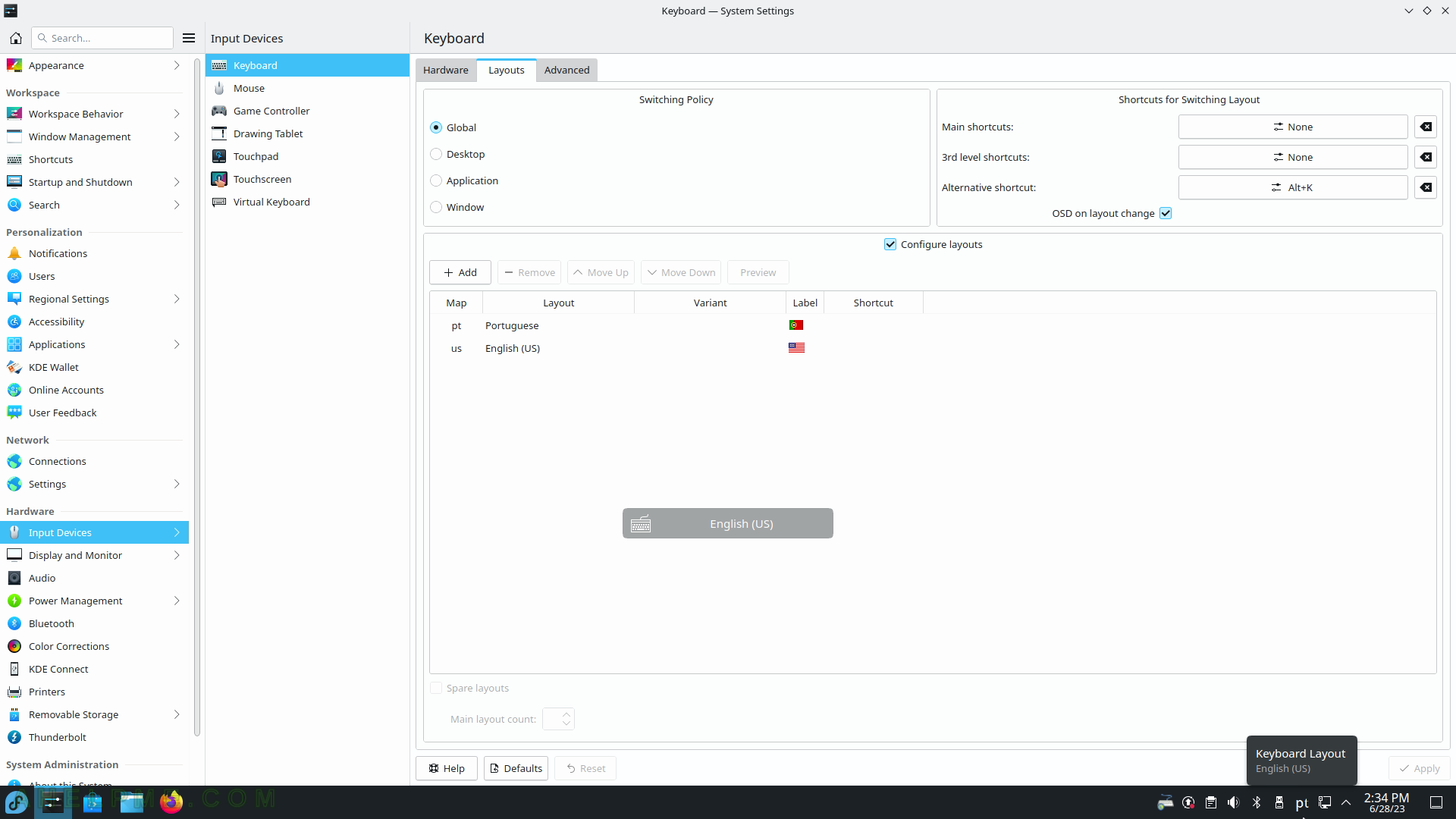Restore Defaults button

[516, 768]
